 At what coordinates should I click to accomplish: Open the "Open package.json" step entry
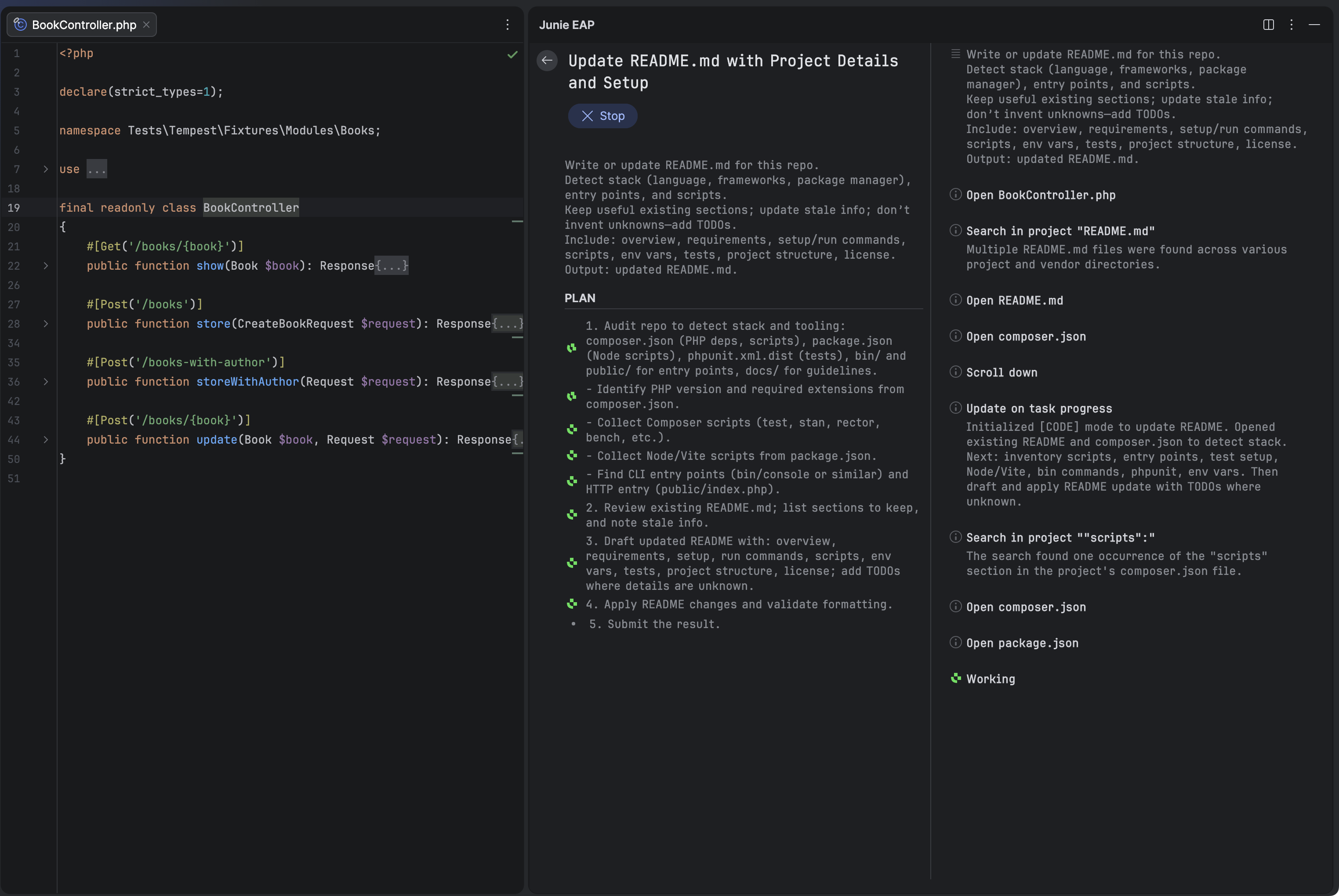[x=1022, y=643]
